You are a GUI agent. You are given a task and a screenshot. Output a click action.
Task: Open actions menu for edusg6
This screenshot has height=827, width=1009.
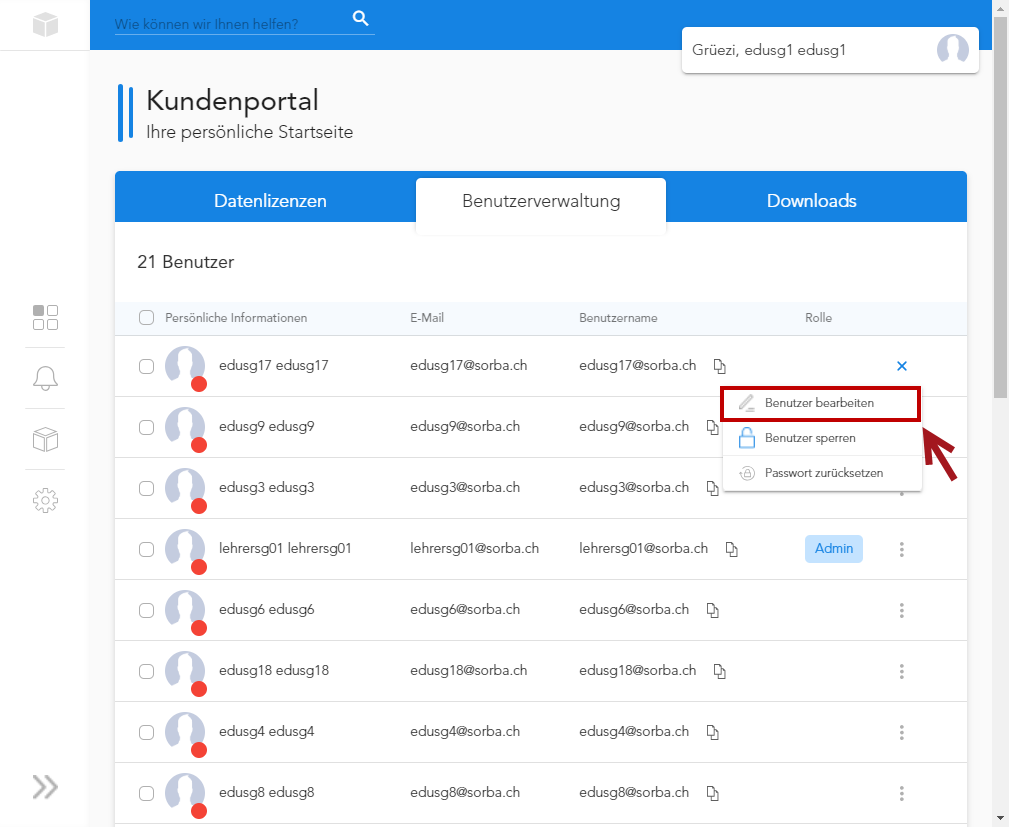click(902, 610)
